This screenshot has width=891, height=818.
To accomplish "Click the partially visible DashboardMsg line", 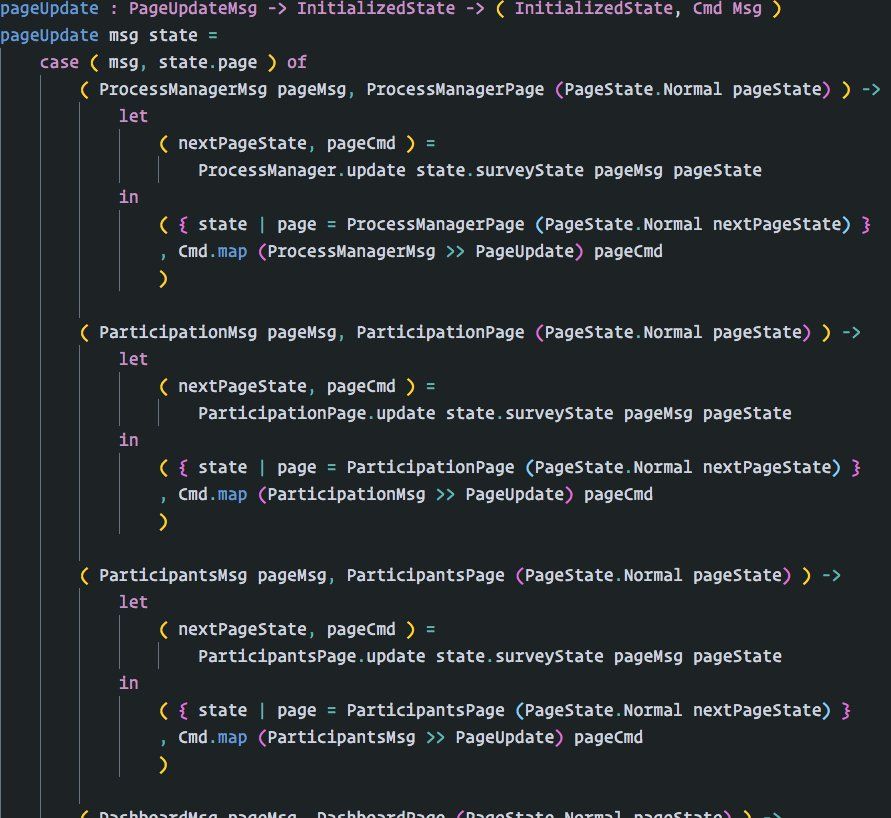I will (x=432, y=813).
